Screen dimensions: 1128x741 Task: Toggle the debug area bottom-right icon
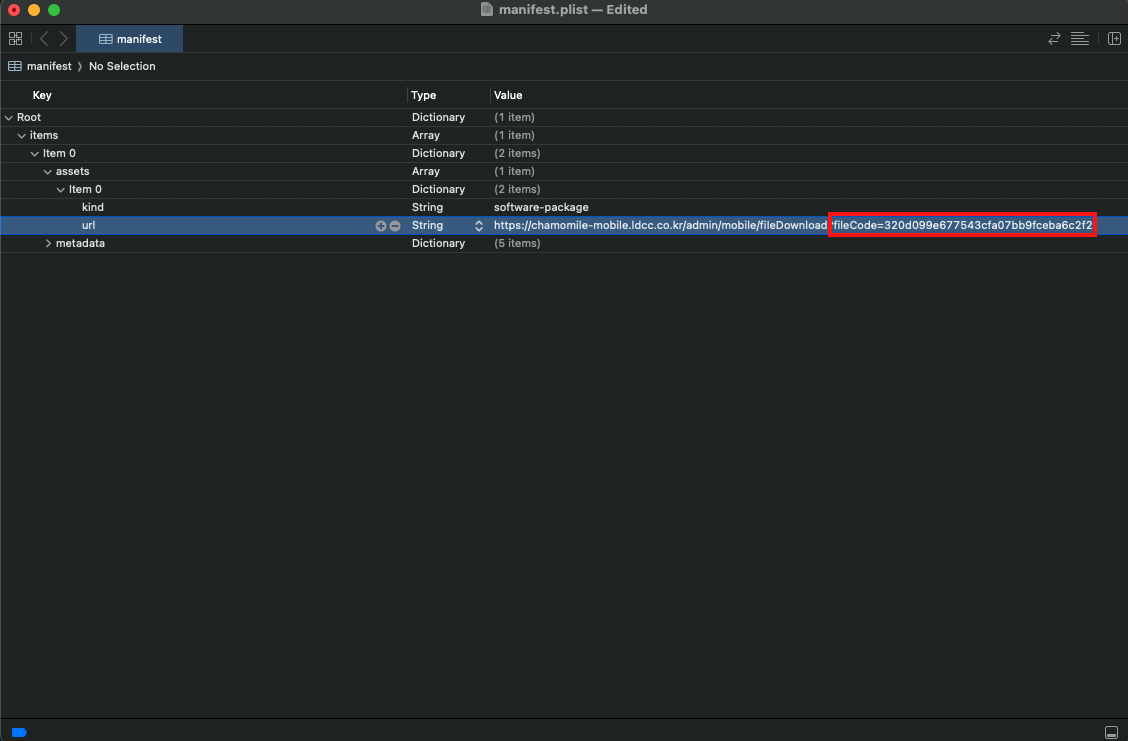point(1111,732)
